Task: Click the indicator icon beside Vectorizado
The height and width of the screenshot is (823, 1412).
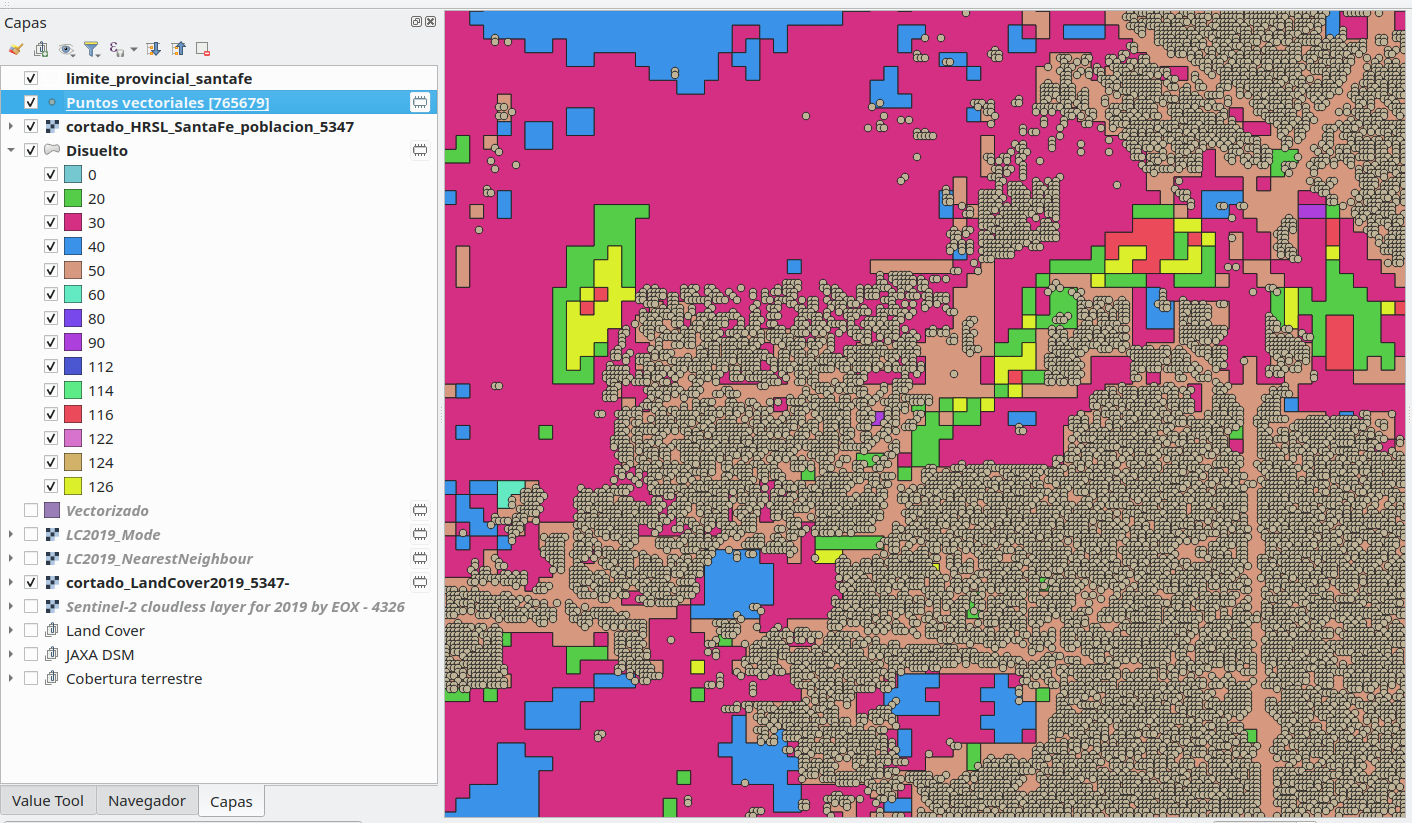Action: click(x=420, y=510)
